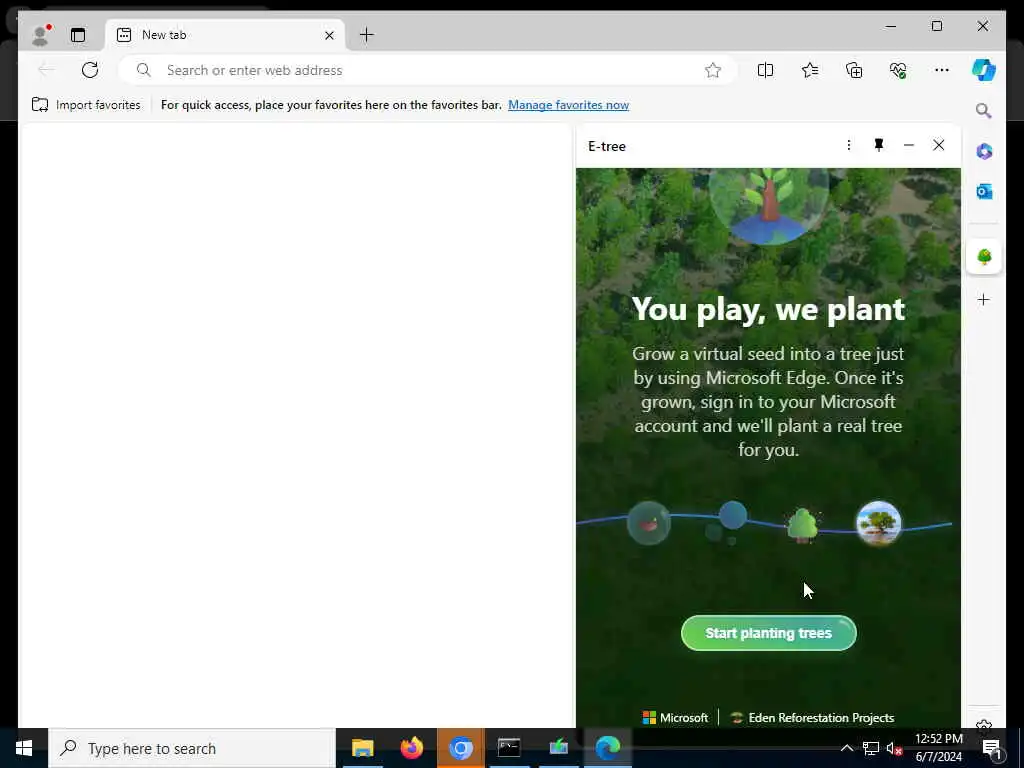Open Microsoft 365 sidebar icon
The width and height of the screenshot is (1024, 768).
pos(984,152)
